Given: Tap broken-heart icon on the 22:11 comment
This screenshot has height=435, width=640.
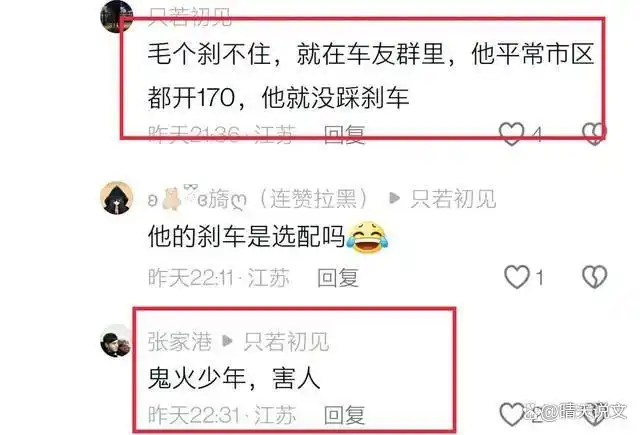Looking at the screenshot, I should pyautogui.click(x=594, y=277).
